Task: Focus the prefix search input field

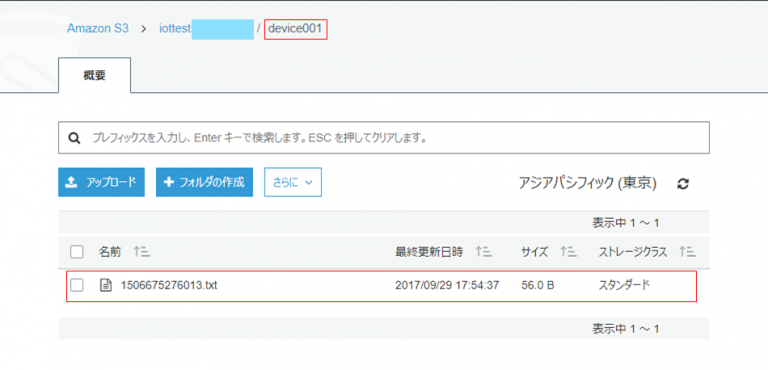Action: click(384, 138)
